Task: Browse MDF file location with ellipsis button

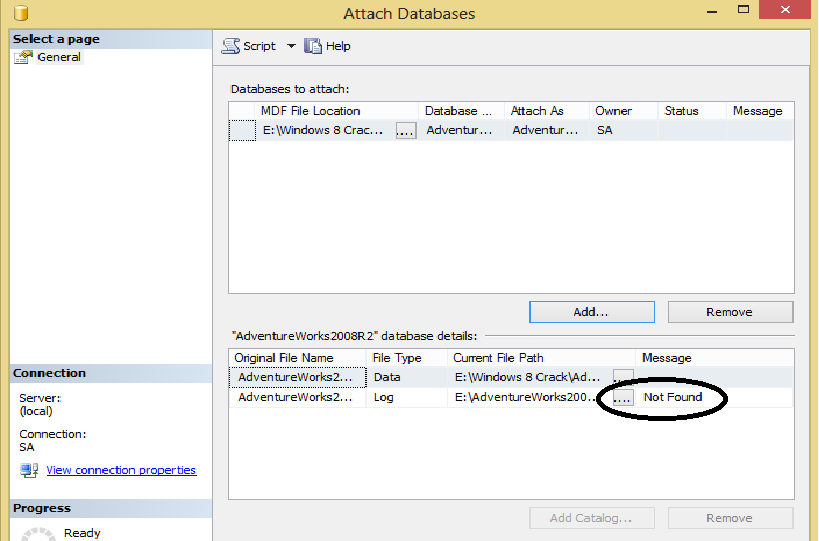Action: (405, 131)
